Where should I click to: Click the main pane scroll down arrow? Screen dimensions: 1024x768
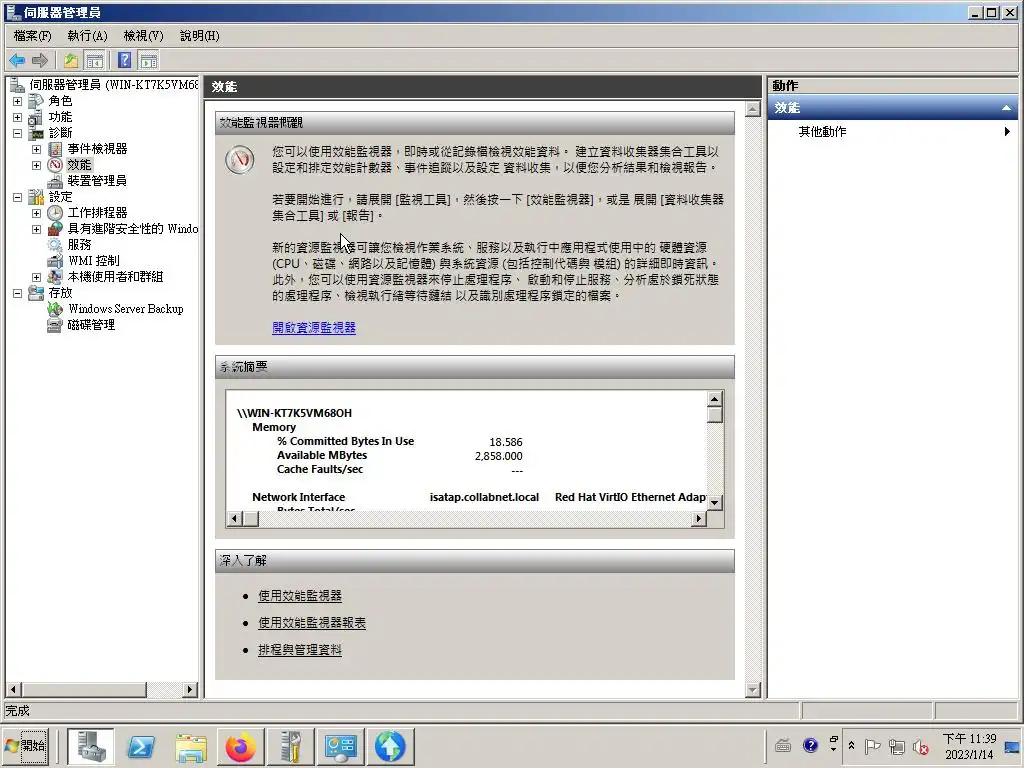(x=752, y=689)
